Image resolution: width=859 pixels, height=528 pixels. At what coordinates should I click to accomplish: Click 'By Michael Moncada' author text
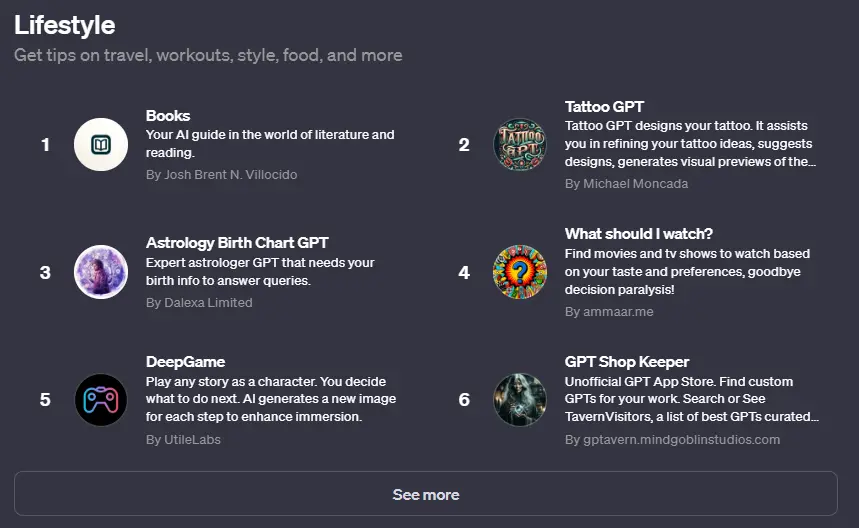(626, 183)
